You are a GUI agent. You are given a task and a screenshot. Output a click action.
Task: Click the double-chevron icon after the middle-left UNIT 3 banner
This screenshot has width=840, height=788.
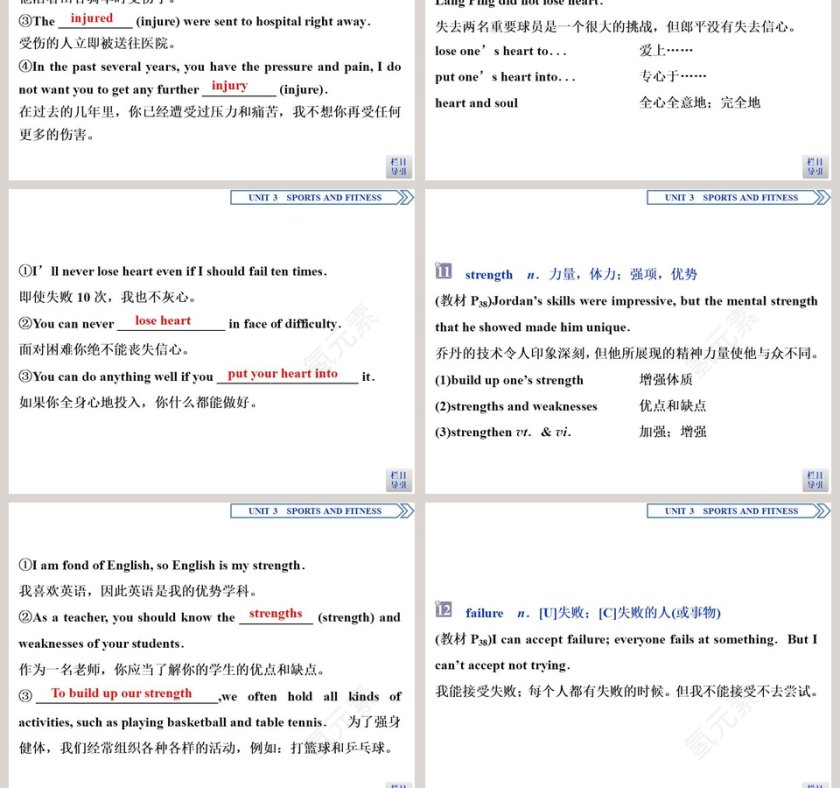point(404,197)
